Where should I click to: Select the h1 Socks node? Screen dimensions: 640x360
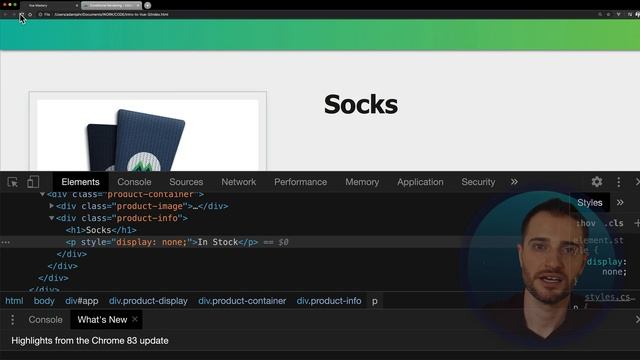101,230
